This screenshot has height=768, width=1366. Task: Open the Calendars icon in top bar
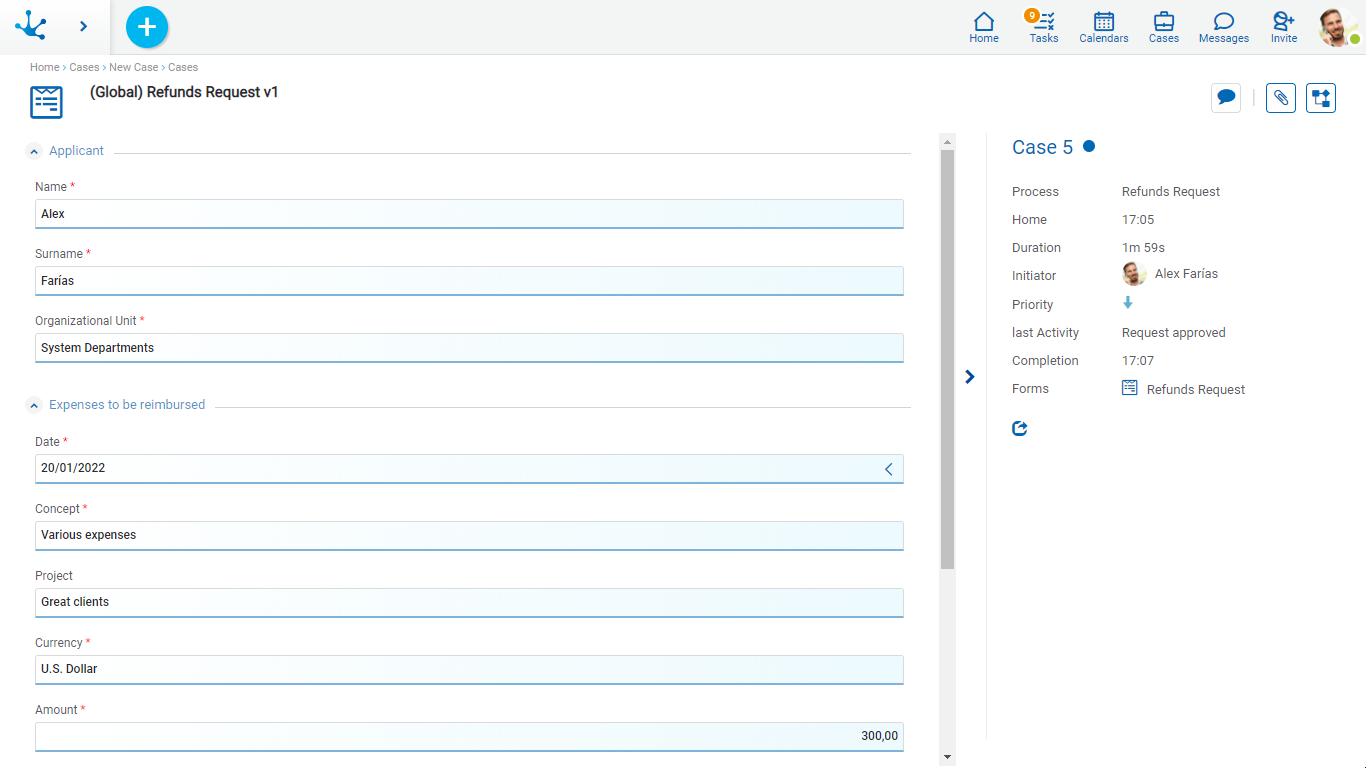[1104, 27]
